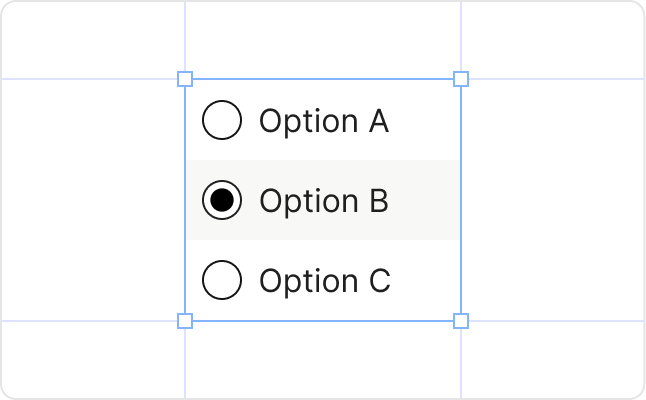Click the "Option B" text label
The width and height of the screenshot is (646, 400).
323,201
